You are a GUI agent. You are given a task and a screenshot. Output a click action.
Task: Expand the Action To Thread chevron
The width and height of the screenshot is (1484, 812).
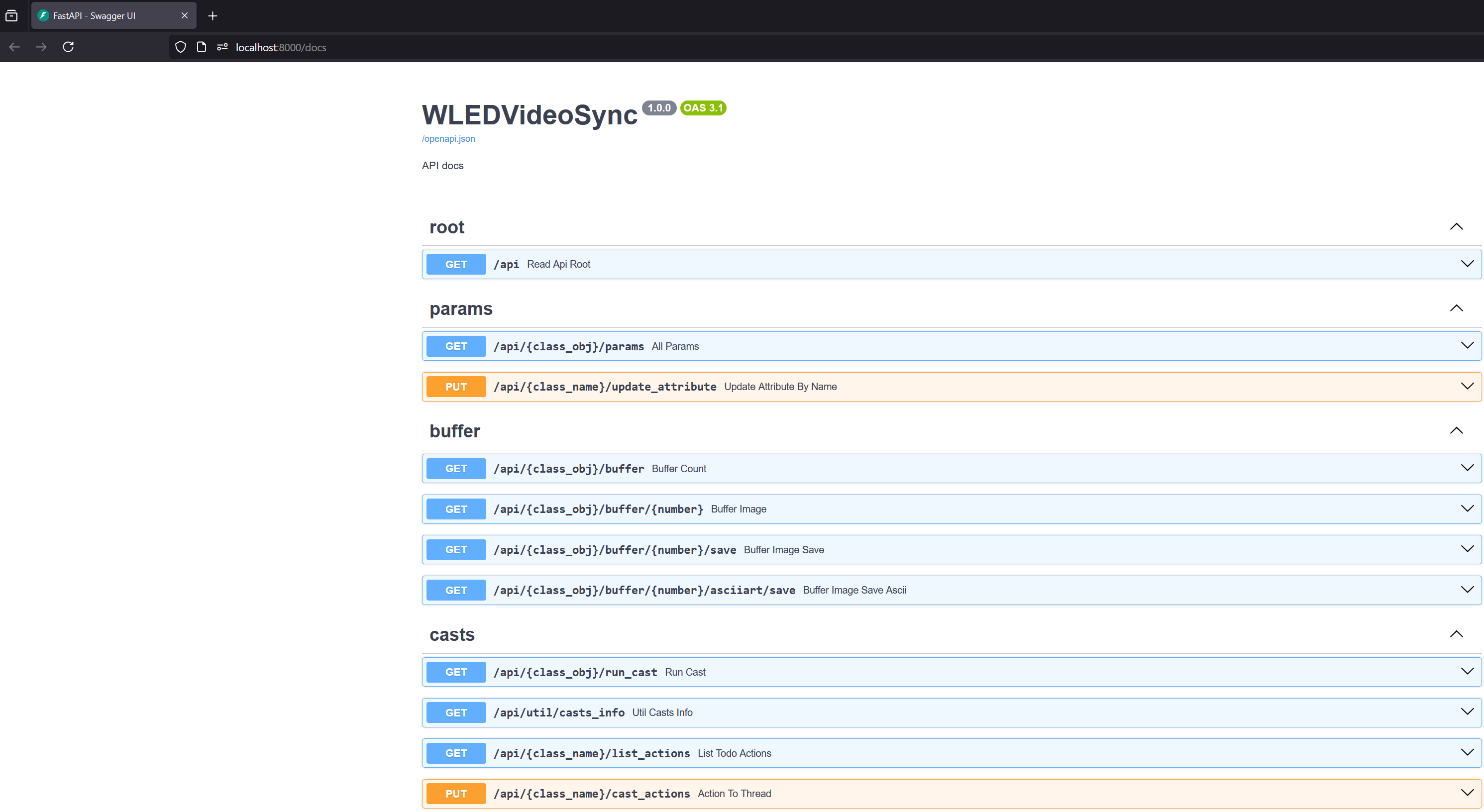[1467, 794]
